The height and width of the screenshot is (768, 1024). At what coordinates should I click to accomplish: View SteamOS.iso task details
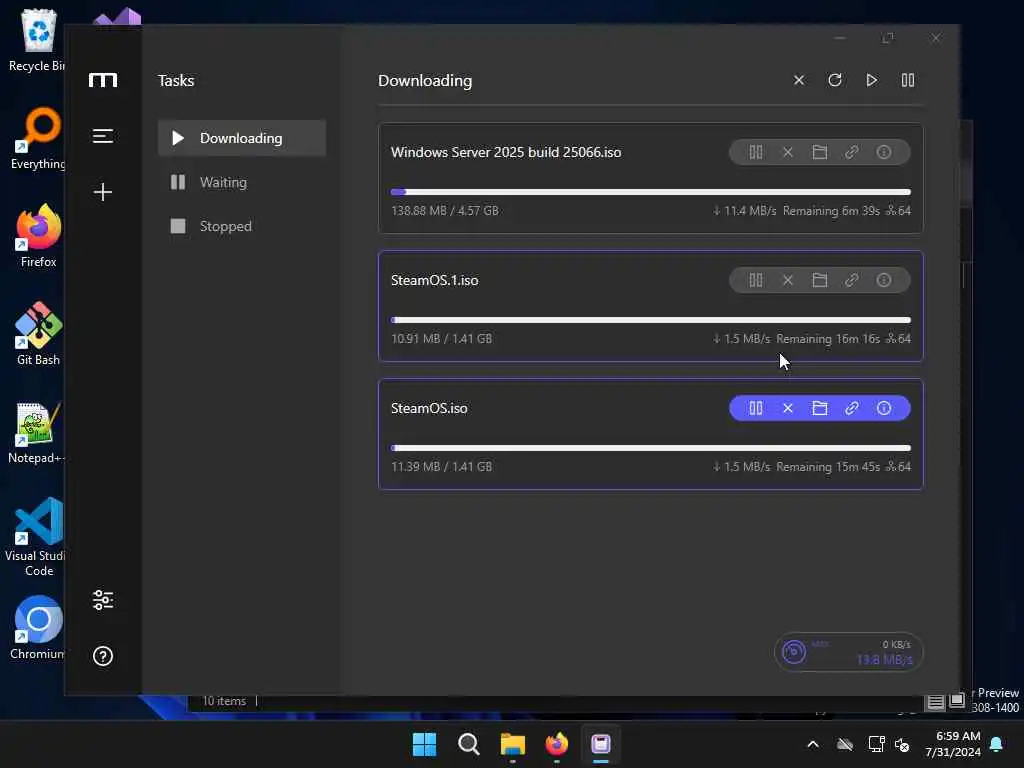[884, 408]
